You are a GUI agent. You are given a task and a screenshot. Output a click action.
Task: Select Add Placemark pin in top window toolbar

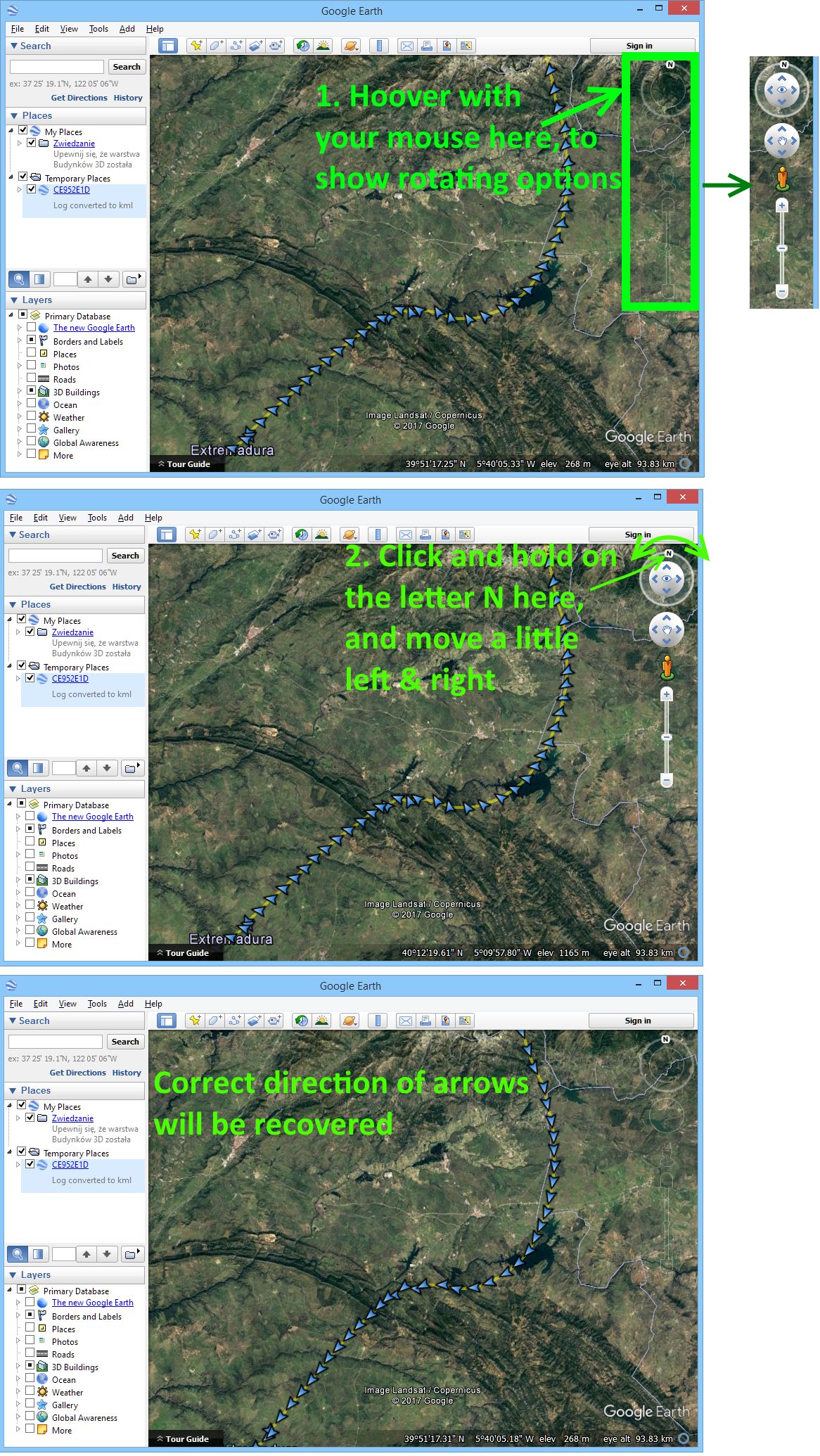[x=196, y=46]
